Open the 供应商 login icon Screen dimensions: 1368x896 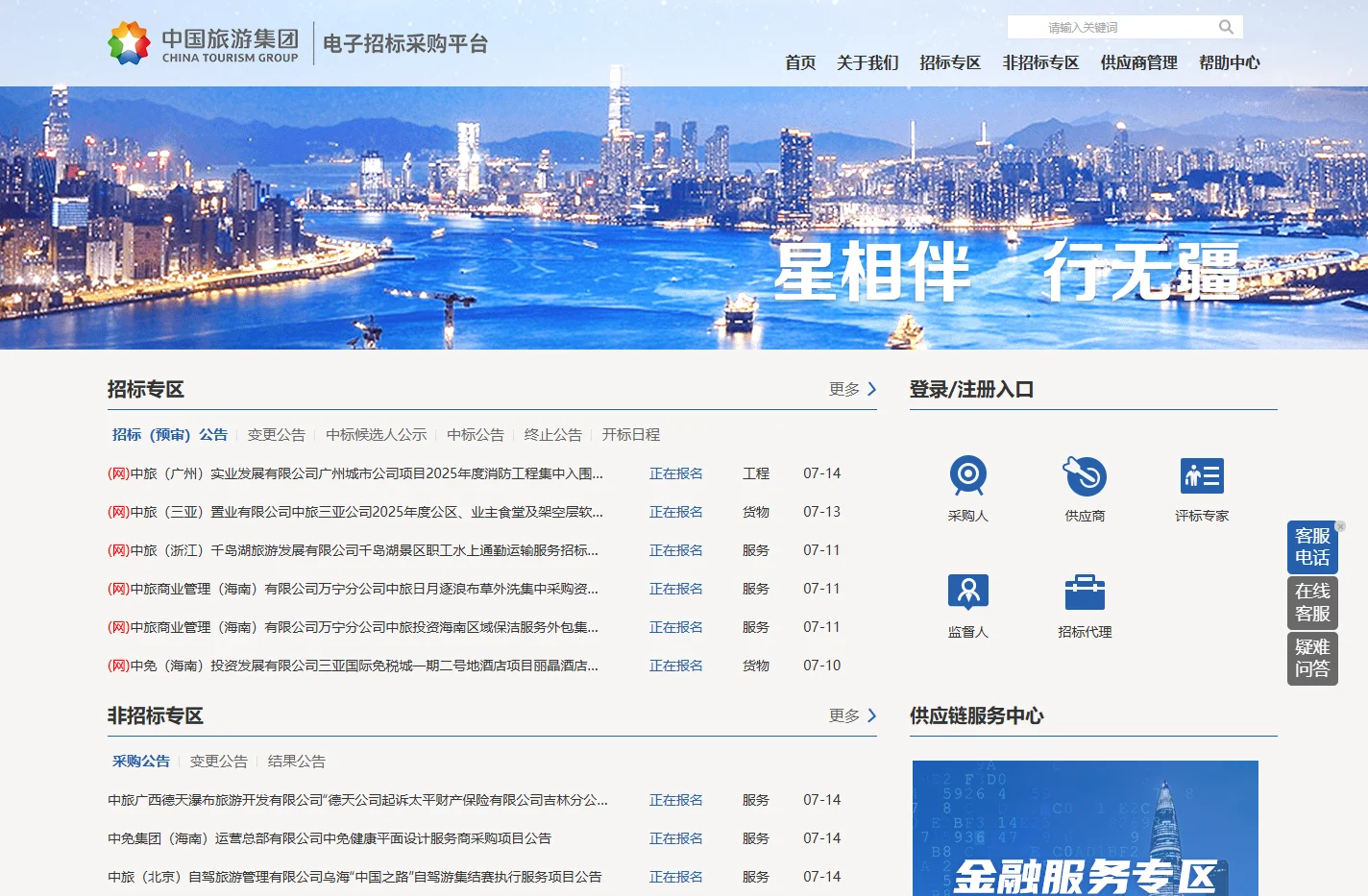(x=1085, y=475)
